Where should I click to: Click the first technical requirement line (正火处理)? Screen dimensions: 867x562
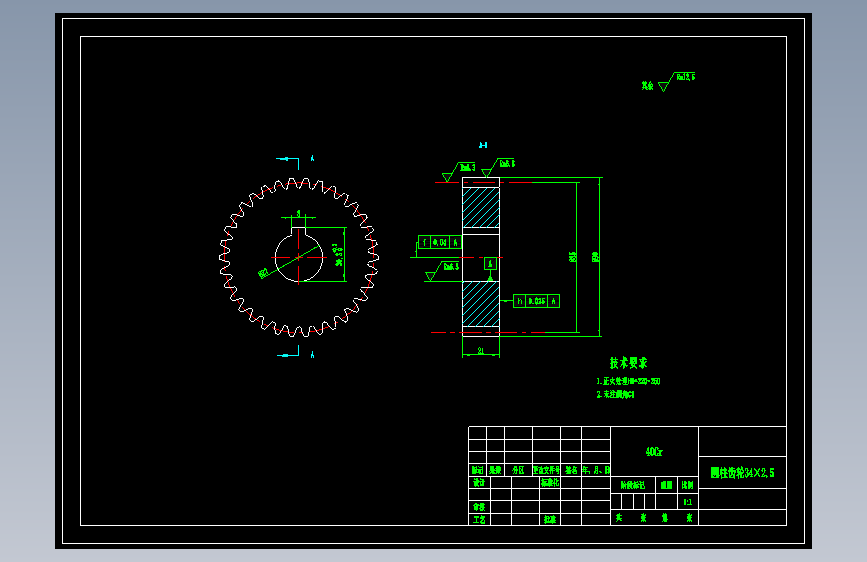click(628, 381)
